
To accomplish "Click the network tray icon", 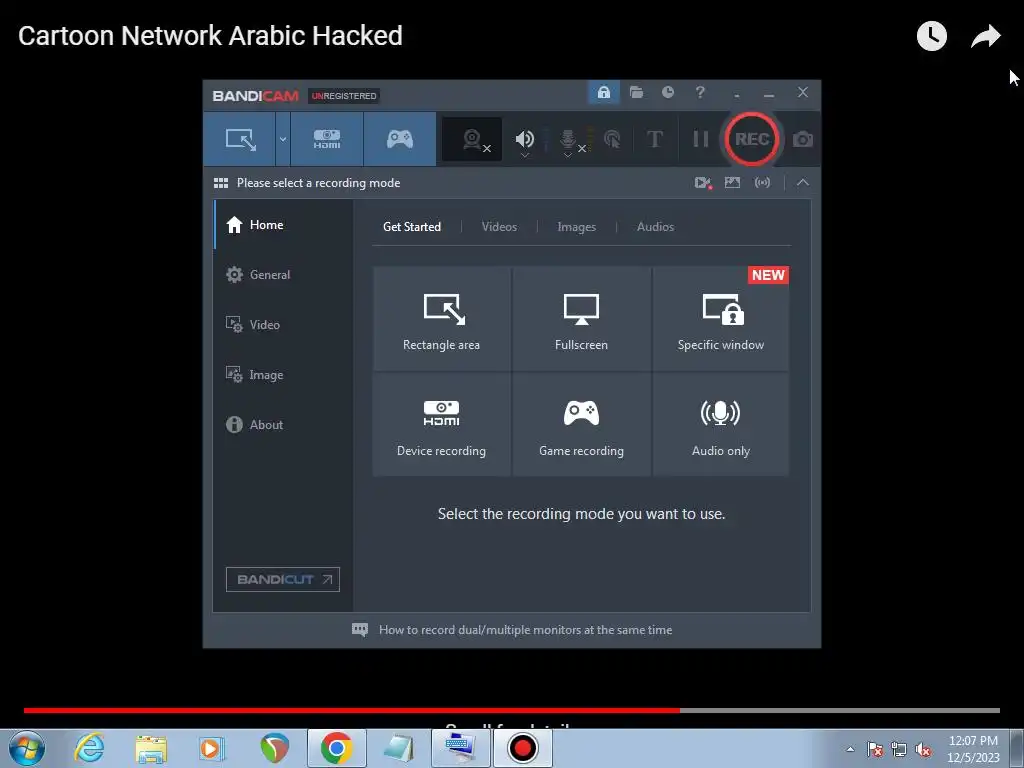I will tap(899, 750).
